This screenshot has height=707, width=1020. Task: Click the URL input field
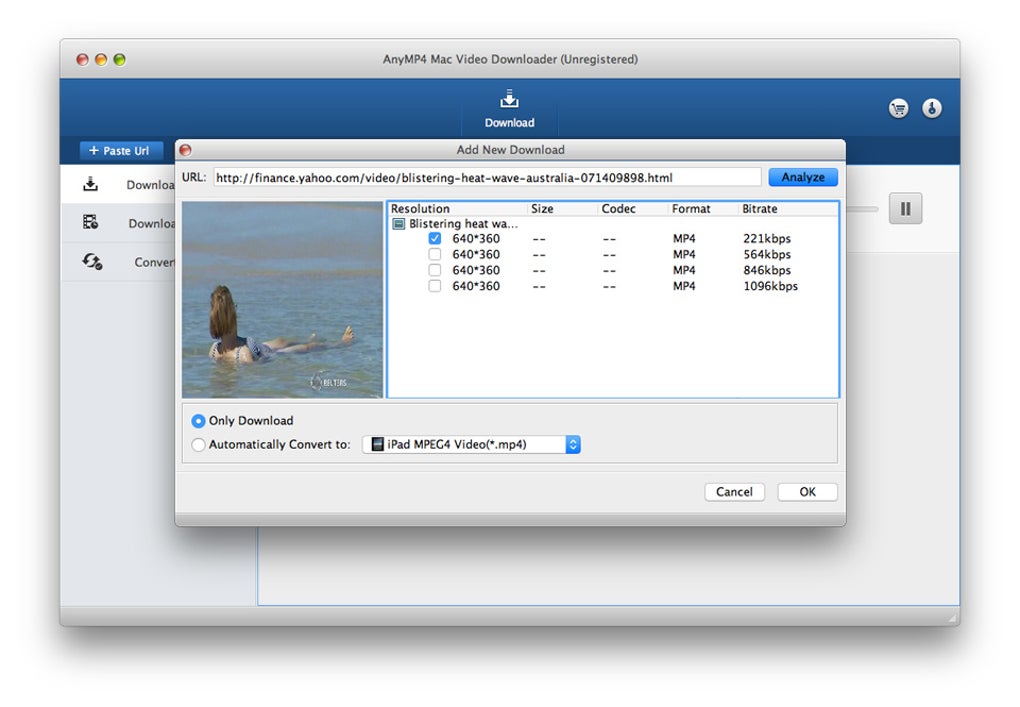coord(487,178)
